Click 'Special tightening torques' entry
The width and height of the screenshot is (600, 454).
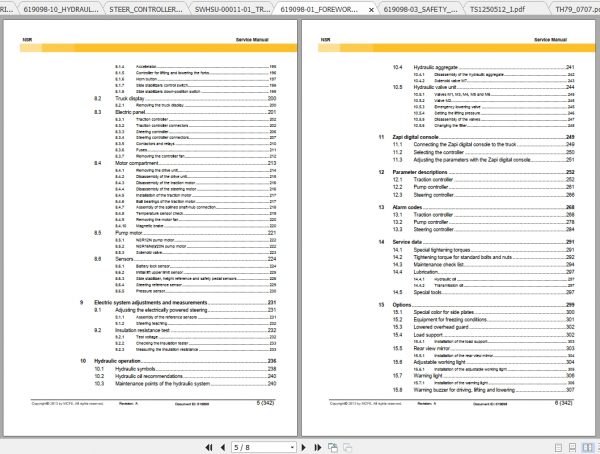point(442,250)
